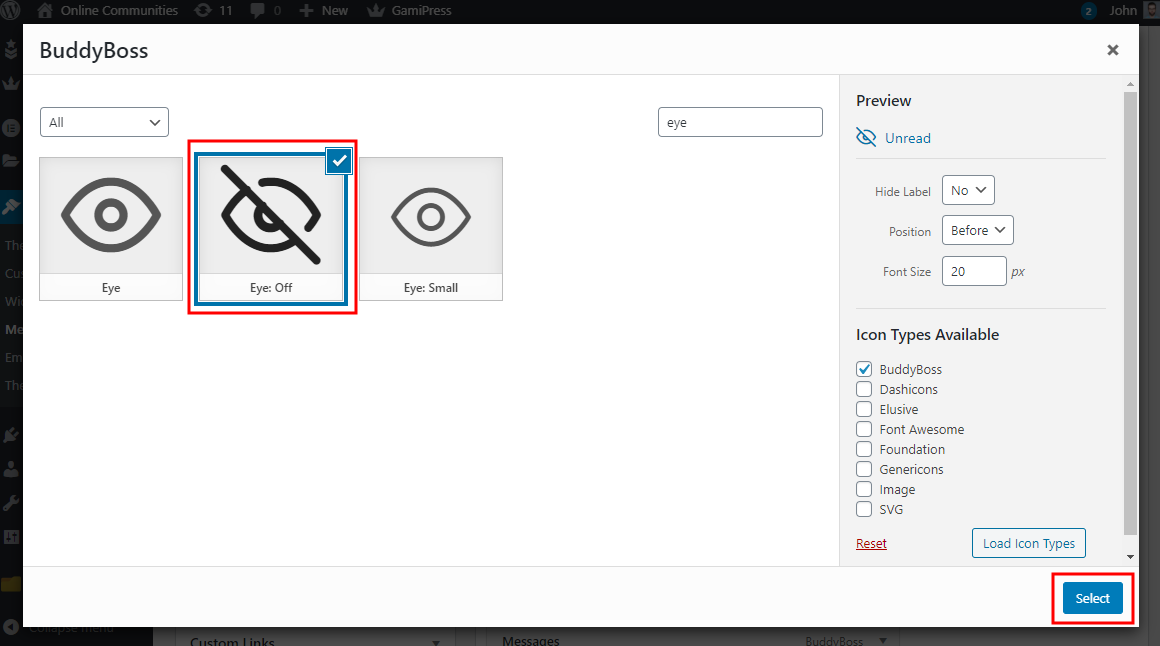Enable the Font Awesome checkbox
Image resolution: width=1160 pixels, height=646 pixels.
(x=865, y=429)
